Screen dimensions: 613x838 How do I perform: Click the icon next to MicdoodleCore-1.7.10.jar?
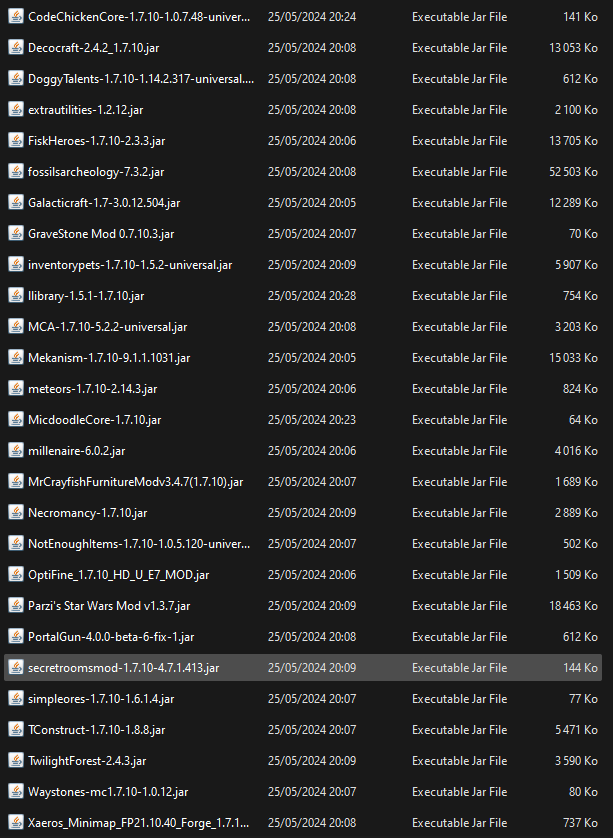coord(16,420)
